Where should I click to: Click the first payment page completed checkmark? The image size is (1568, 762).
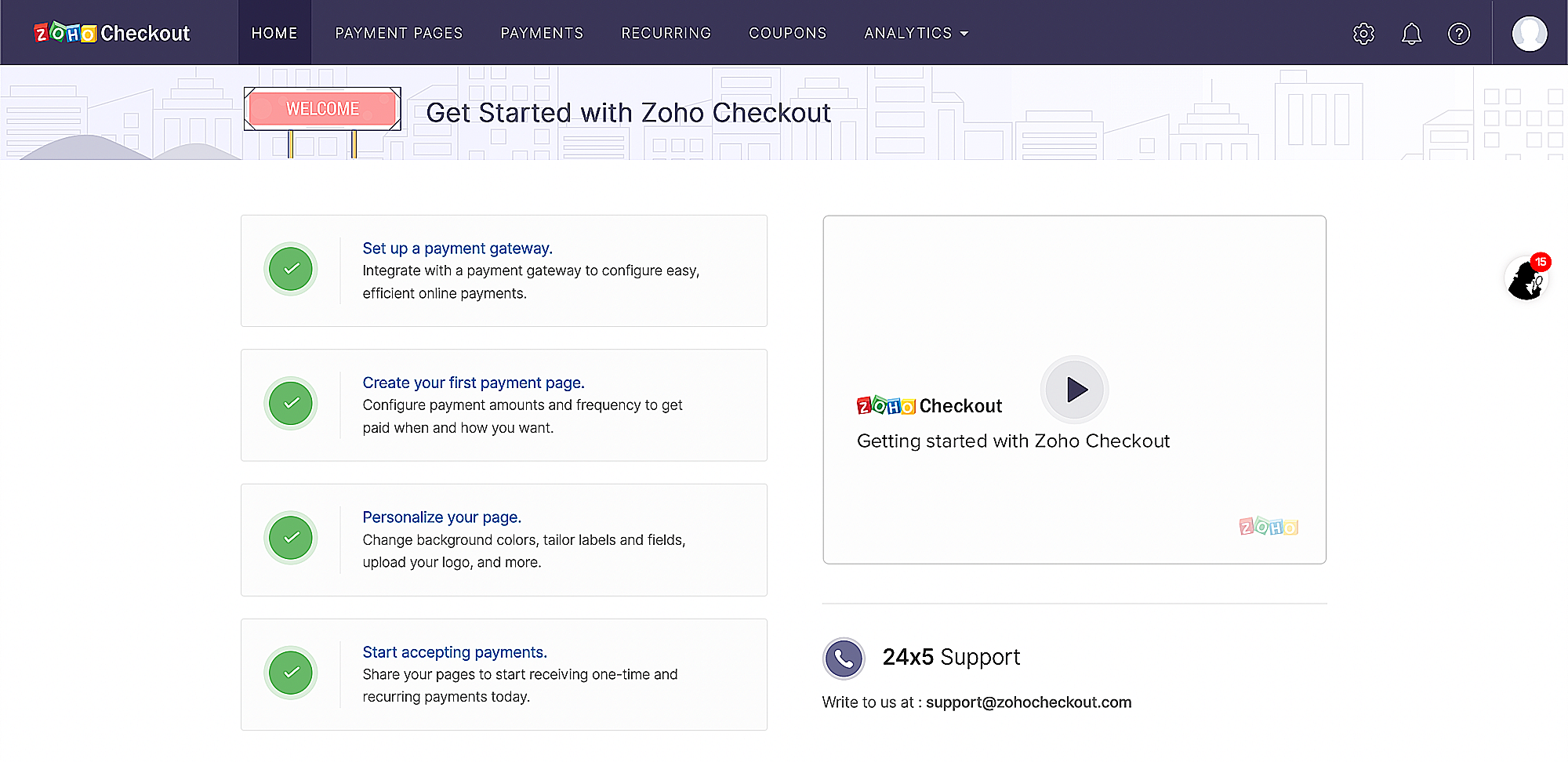pos(291,404)
